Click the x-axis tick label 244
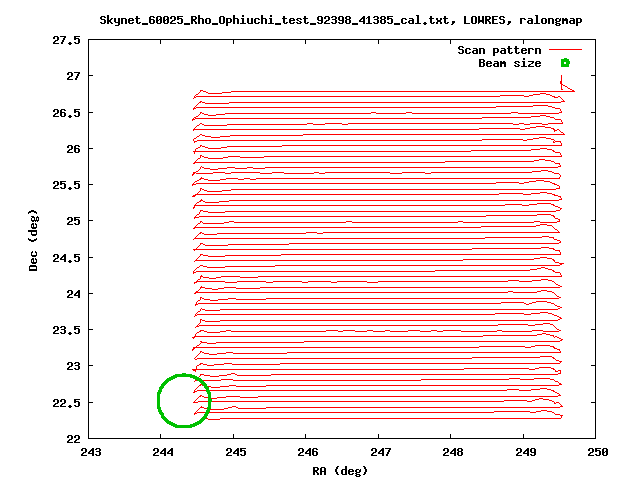The height and width of the screenshot is (480, 640). 163,452
